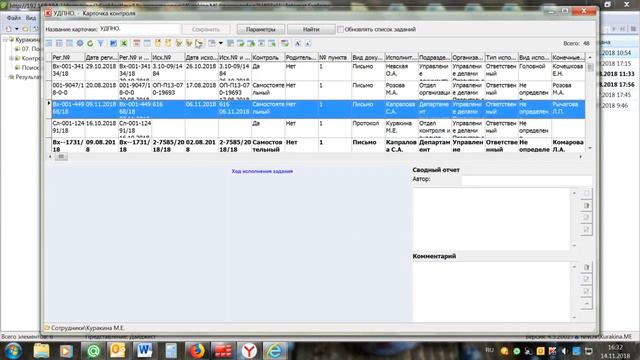Image resolution: width=640 pixels, height=360 pixels.
Task: Click the table's vertical scrollbar down arrow
Action: coord(590,148)
